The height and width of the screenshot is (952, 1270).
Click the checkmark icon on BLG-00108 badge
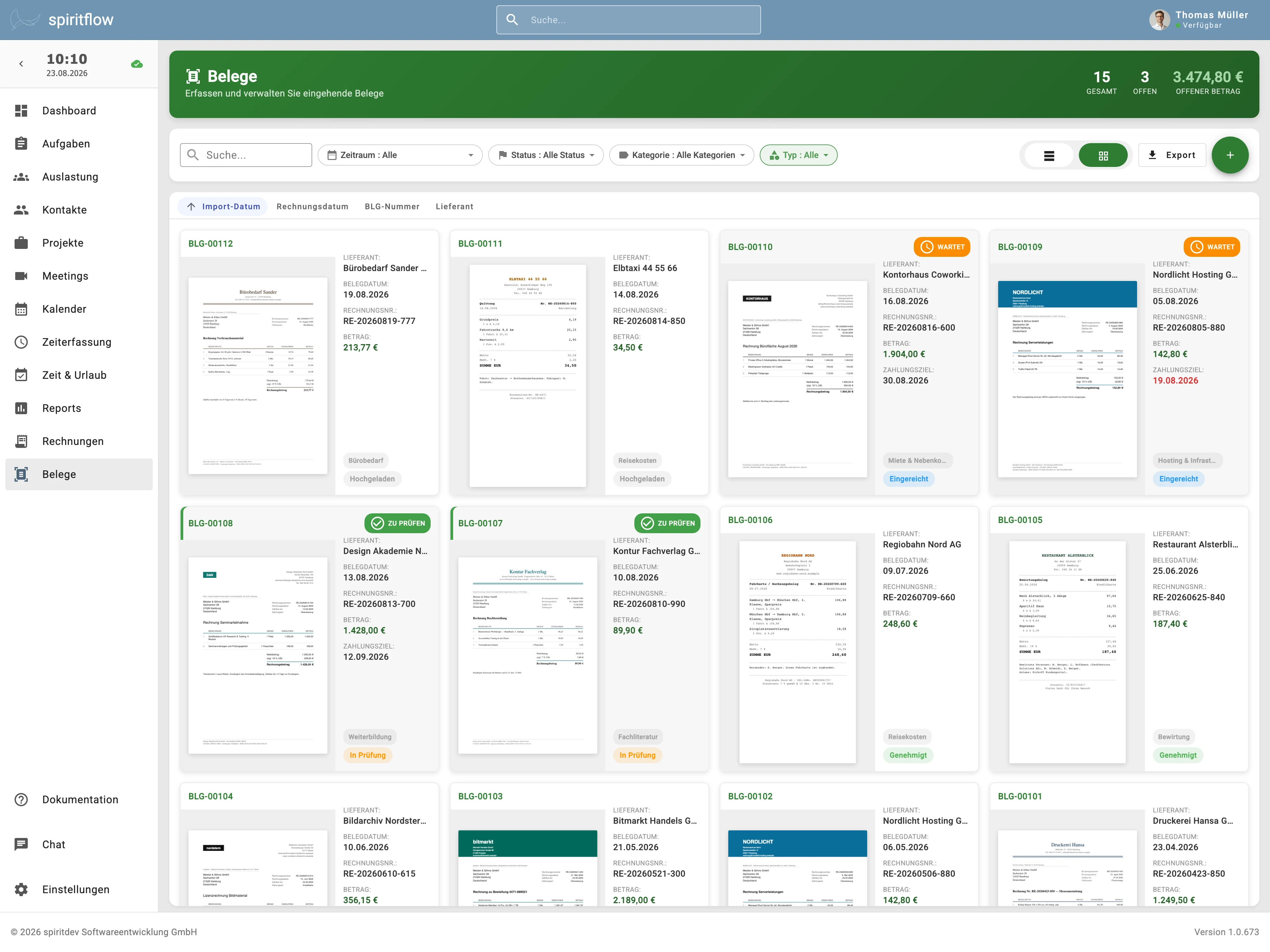377,523
